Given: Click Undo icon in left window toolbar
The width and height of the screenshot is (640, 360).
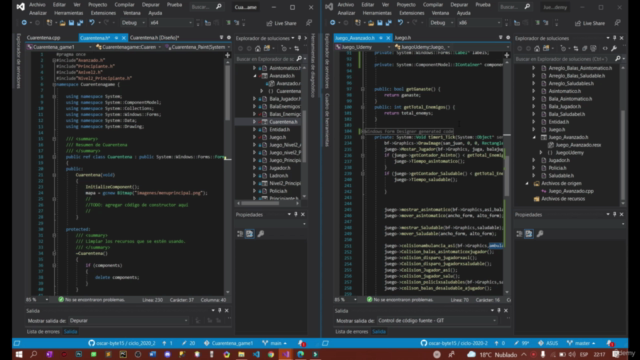Looking at the screenshot, I should click(x=92, y=23).
